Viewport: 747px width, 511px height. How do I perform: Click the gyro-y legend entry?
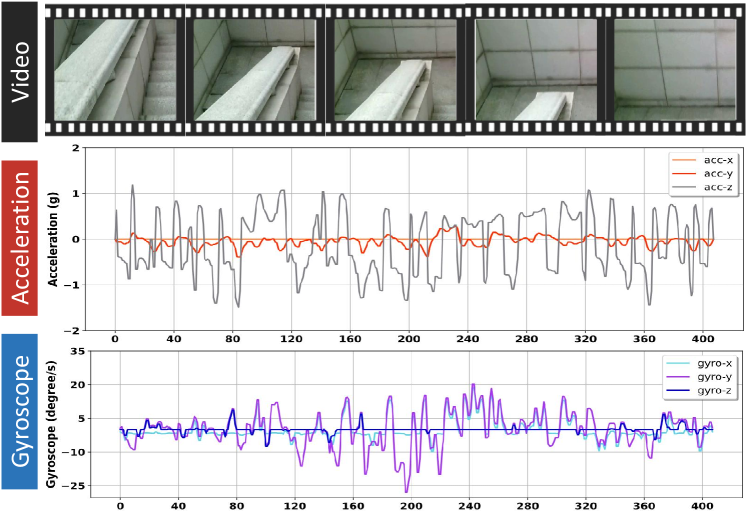point(699,377)
